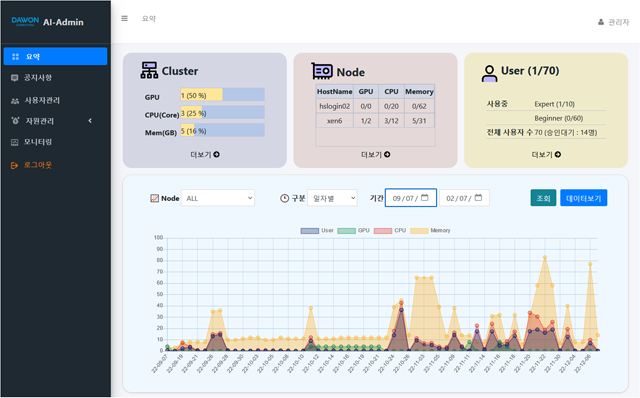Click the clock icon beside 구분
This screenshot has width=640, height=398.
pos(284,198)
